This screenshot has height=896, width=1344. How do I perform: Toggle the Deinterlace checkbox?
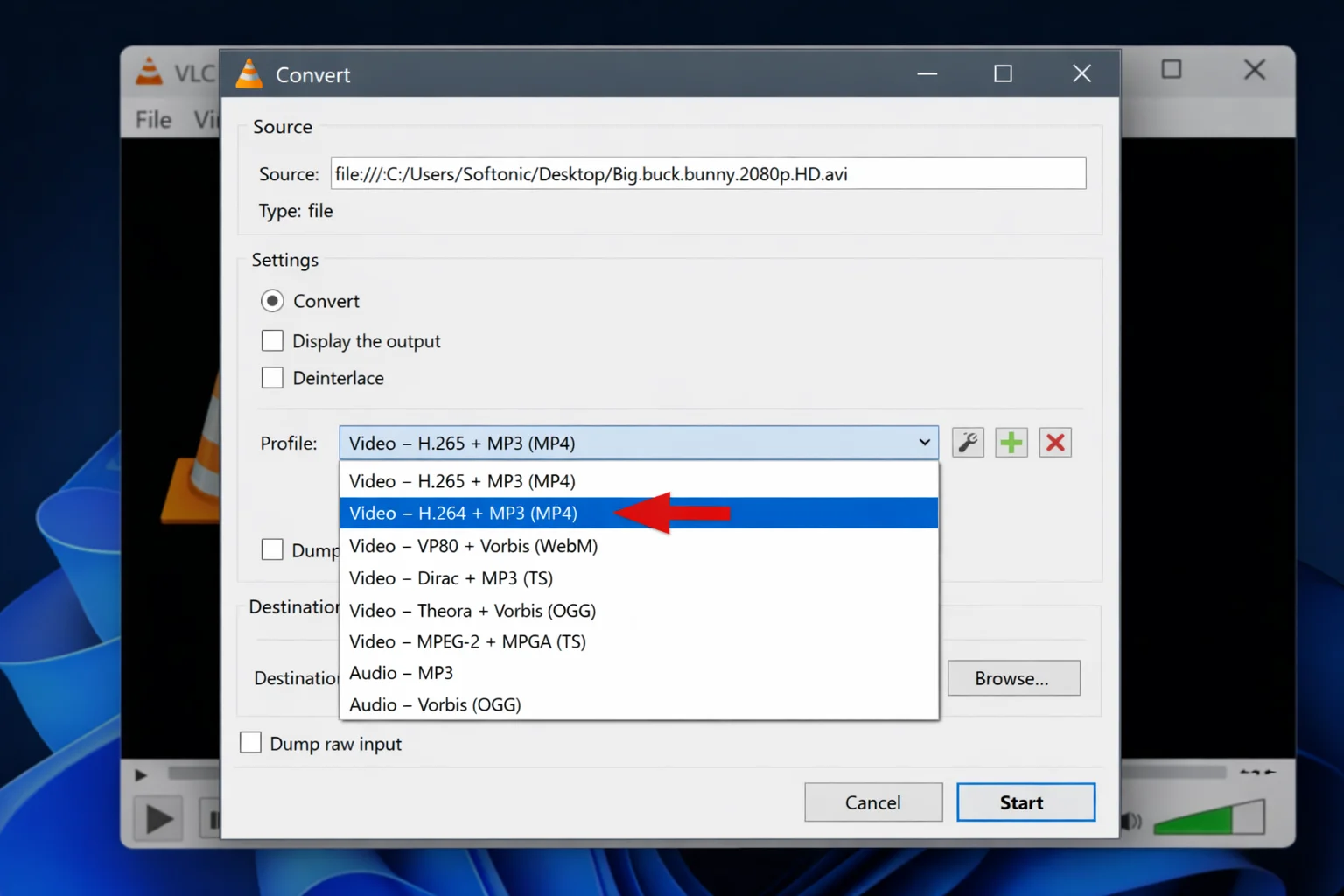[272, 378]
